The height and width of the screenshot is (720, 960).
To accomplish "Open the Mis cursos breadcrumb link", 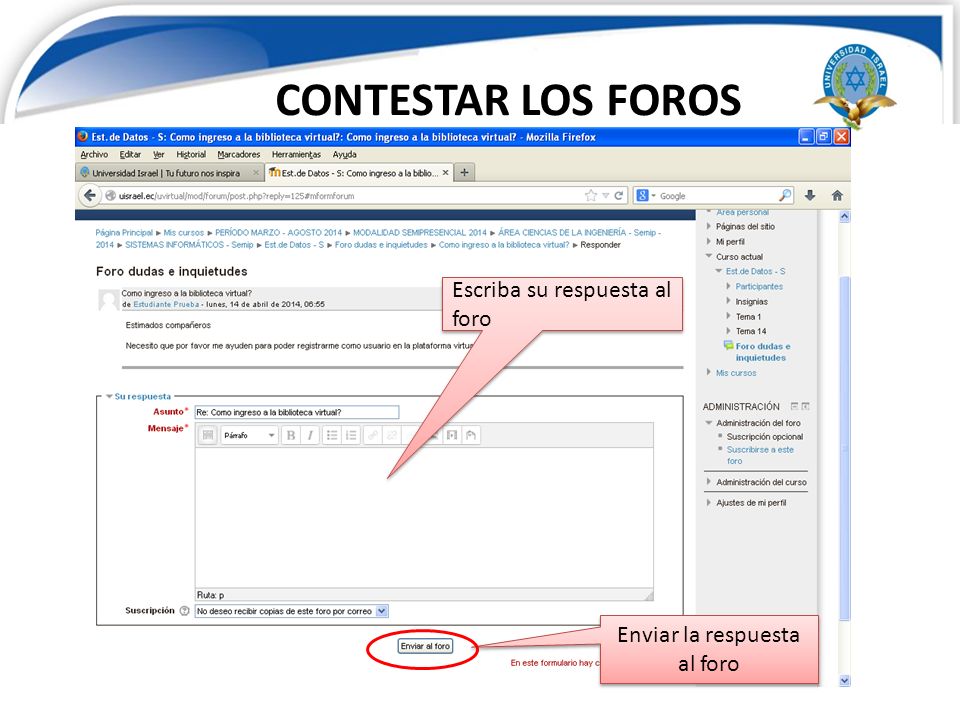I will point(184,233).
